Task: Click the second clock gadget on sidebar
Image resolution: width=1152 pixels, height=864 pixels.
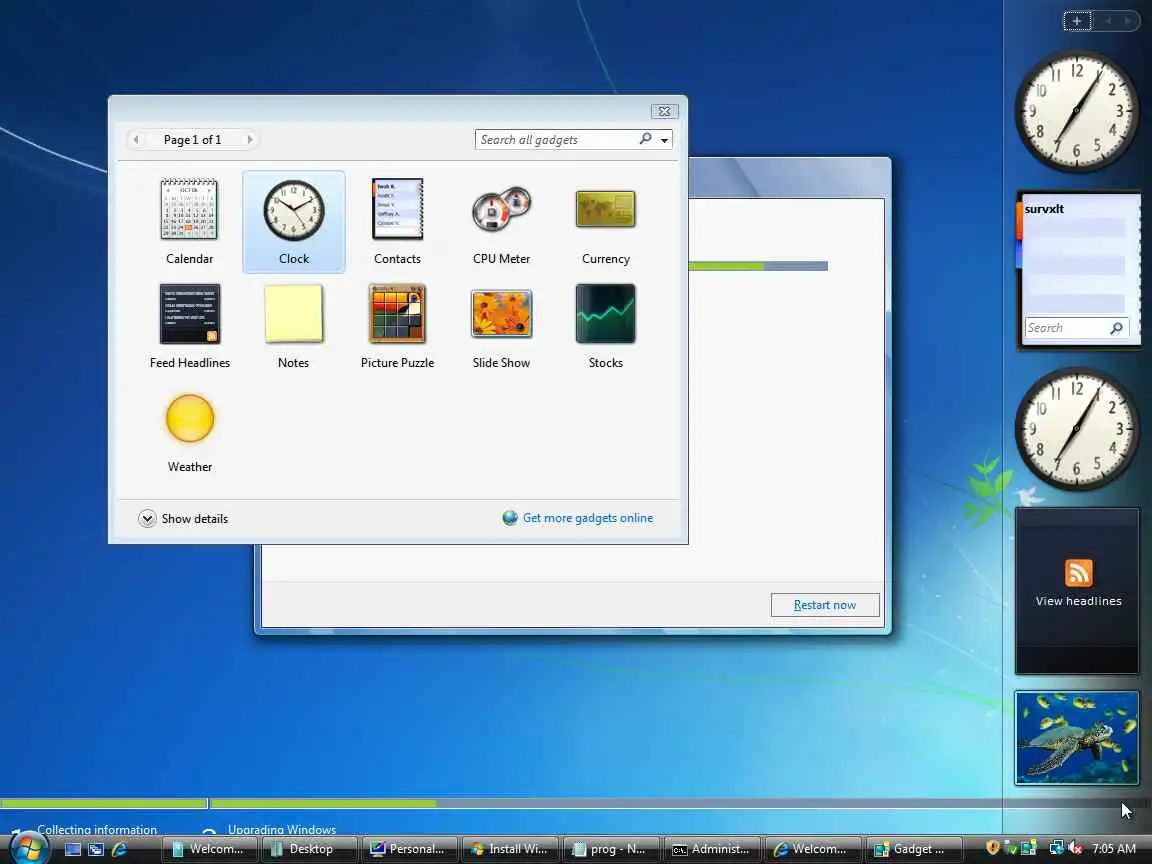Action: coord(1076,428)
